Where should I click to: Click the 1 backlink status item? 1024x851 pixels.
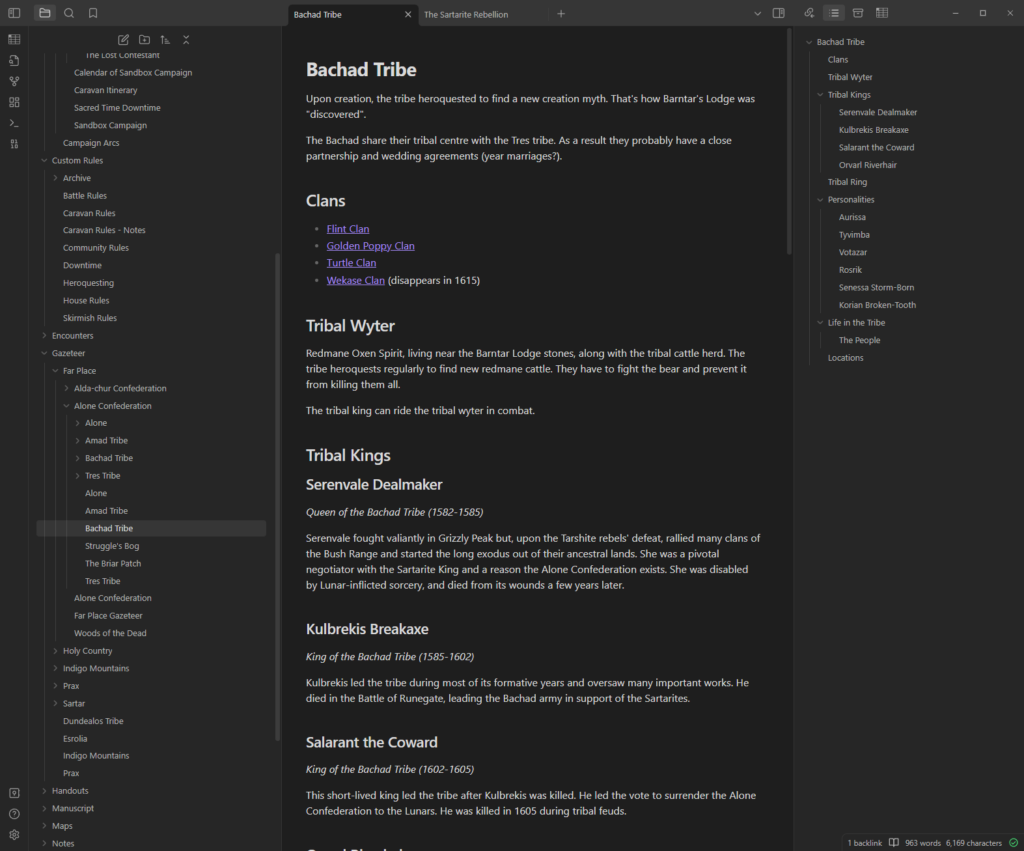(x=864, y=843)
